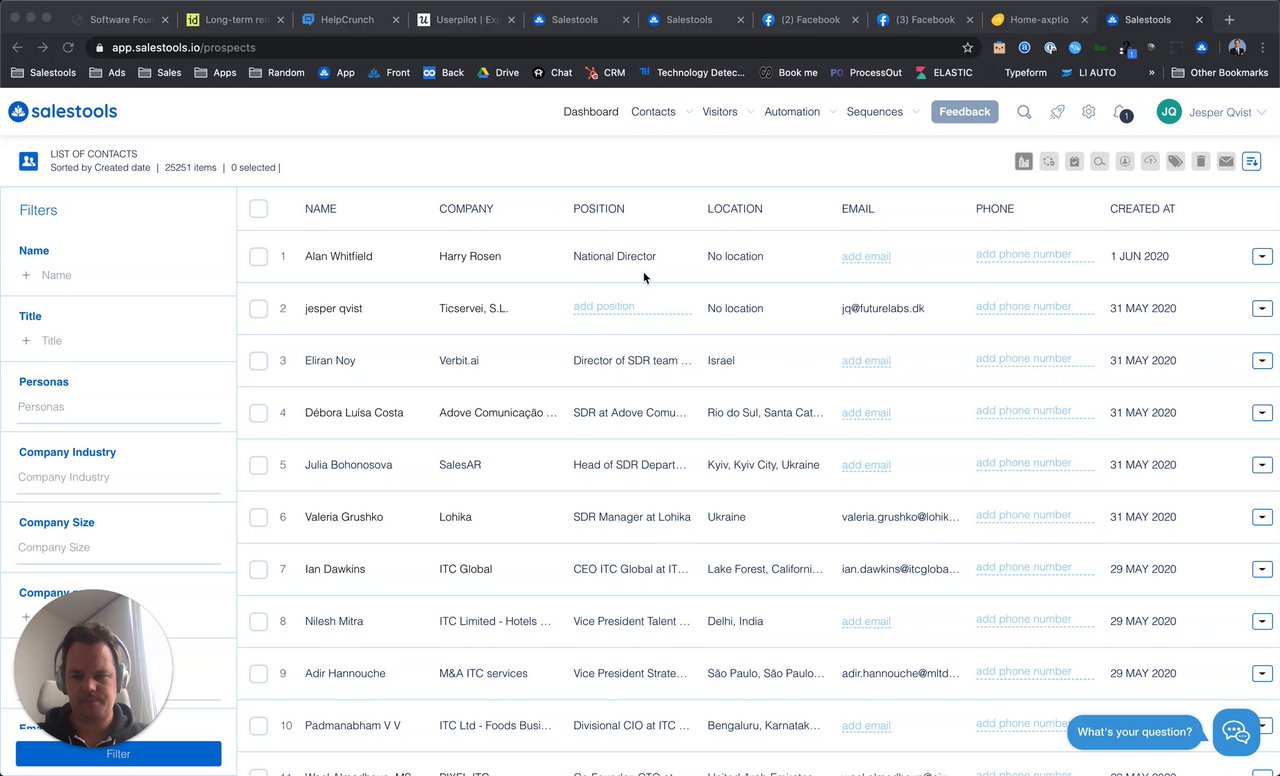Click the plus icon beside Title filter
The height and width of the screenshot is (776, 1280).
pyautogui.click(x=26, y=341)
